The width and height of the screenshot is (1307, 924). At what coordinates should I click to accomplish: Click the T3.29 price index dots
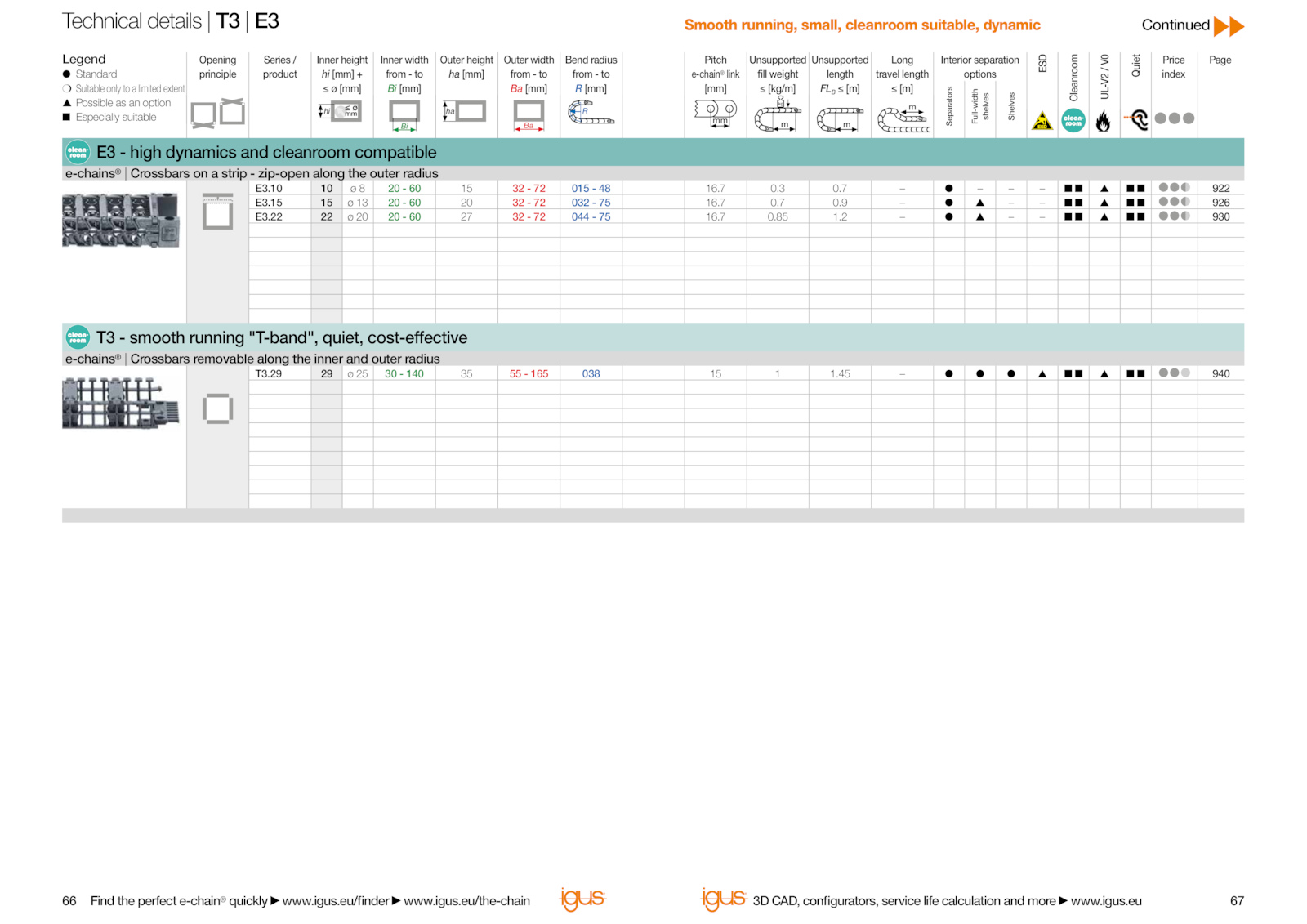point(1174,373)
